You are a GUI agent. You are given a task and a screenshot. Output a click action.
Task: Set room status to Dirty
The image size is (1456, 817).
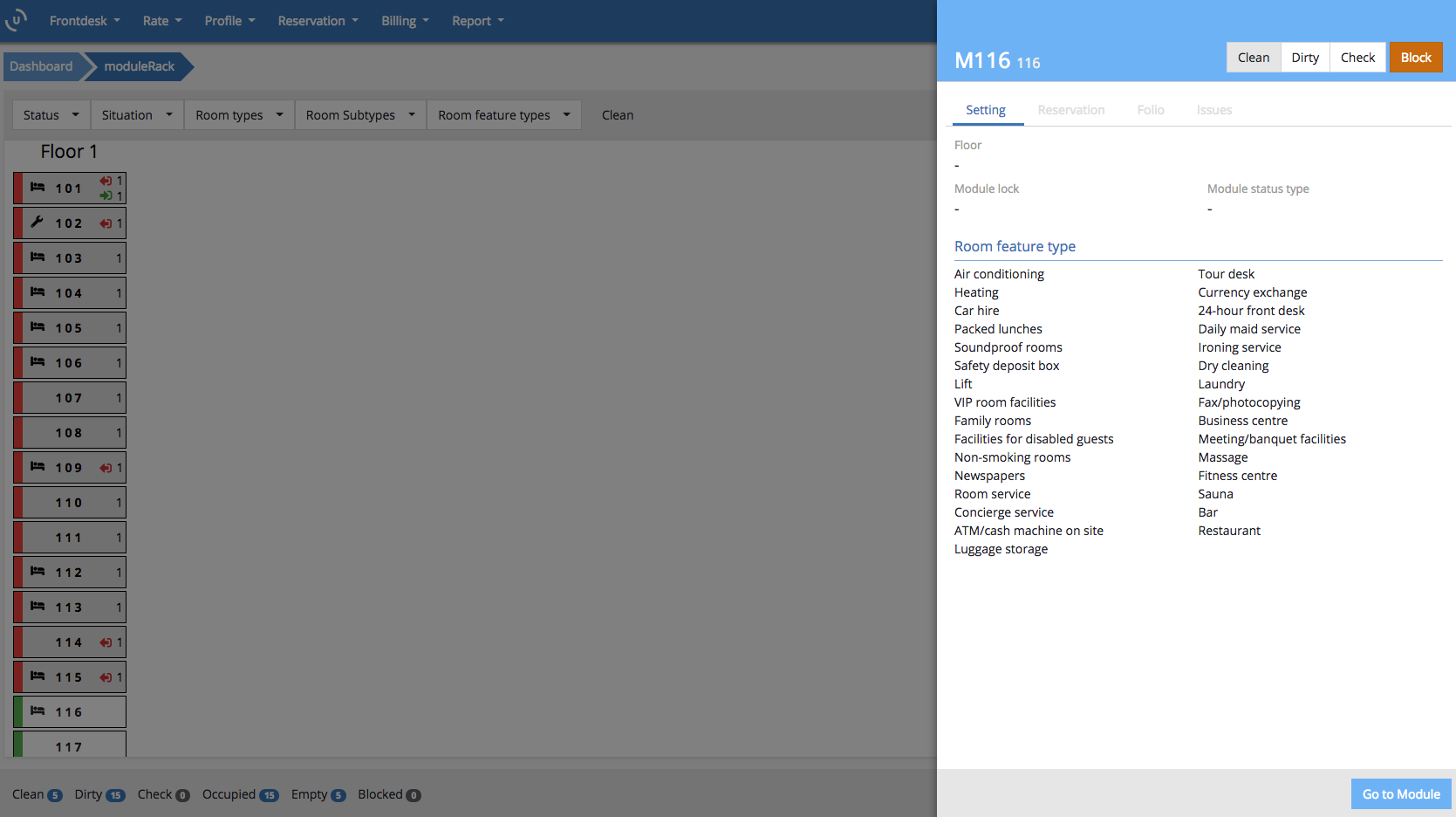pyautogui.click(x=1304, y=58)
